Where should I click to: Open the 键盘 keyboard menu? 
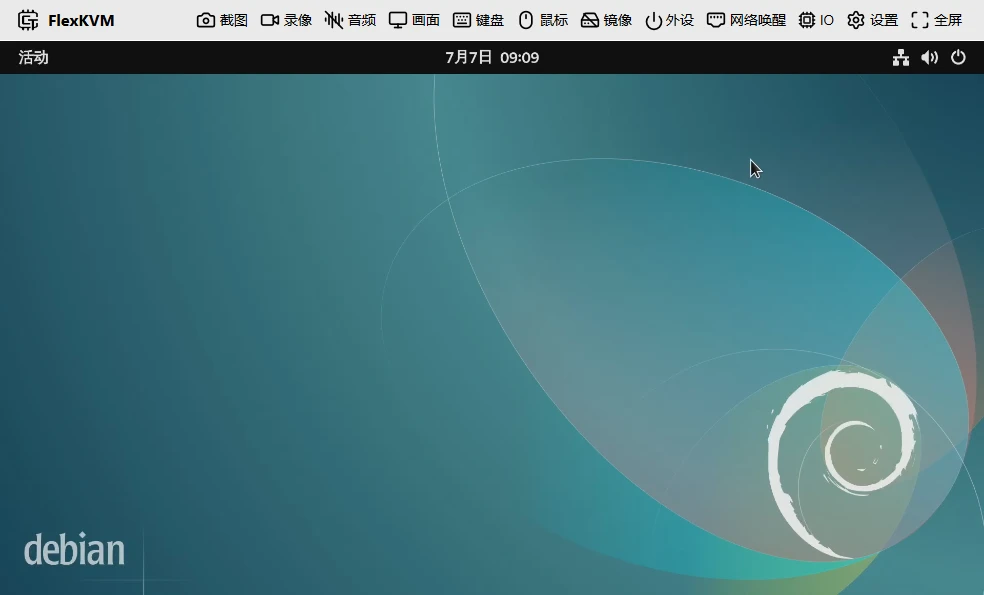(x=478, y=20)
